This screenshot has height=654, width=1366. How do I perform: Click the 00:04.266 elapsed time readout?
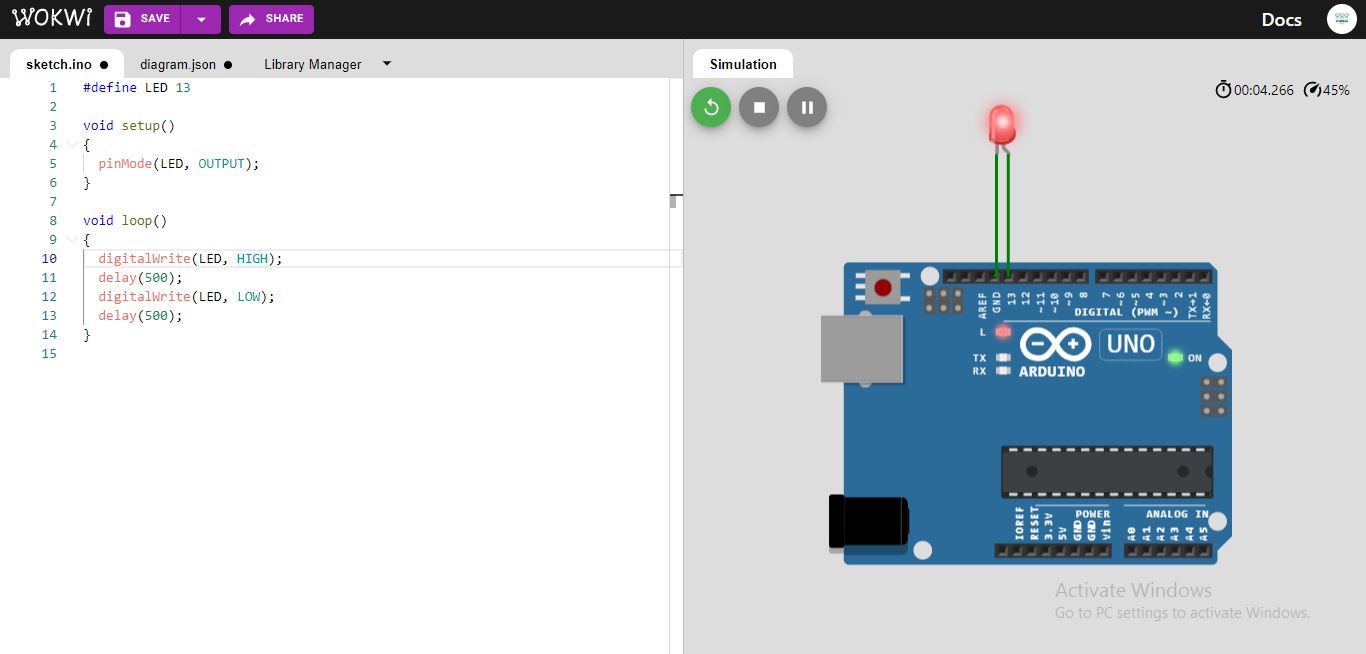tap(1264, 90)
